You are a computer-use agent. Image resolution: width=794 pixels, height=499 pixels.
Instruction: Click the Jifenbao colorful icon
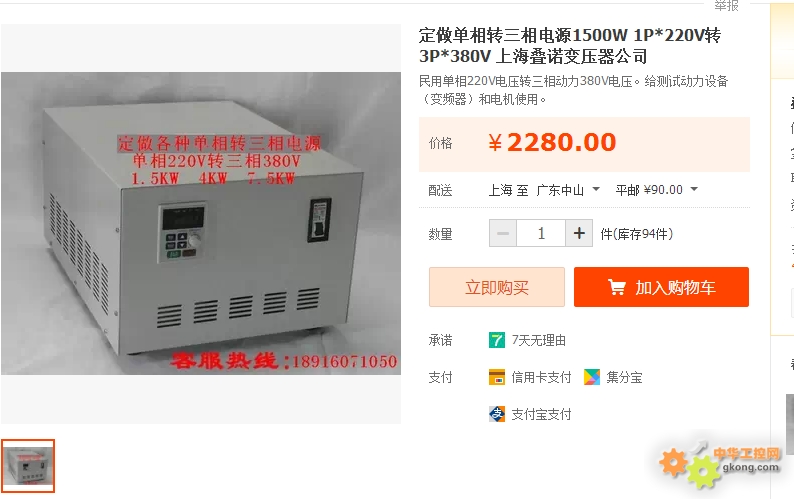pyautogui.click(x=591, y=377)
